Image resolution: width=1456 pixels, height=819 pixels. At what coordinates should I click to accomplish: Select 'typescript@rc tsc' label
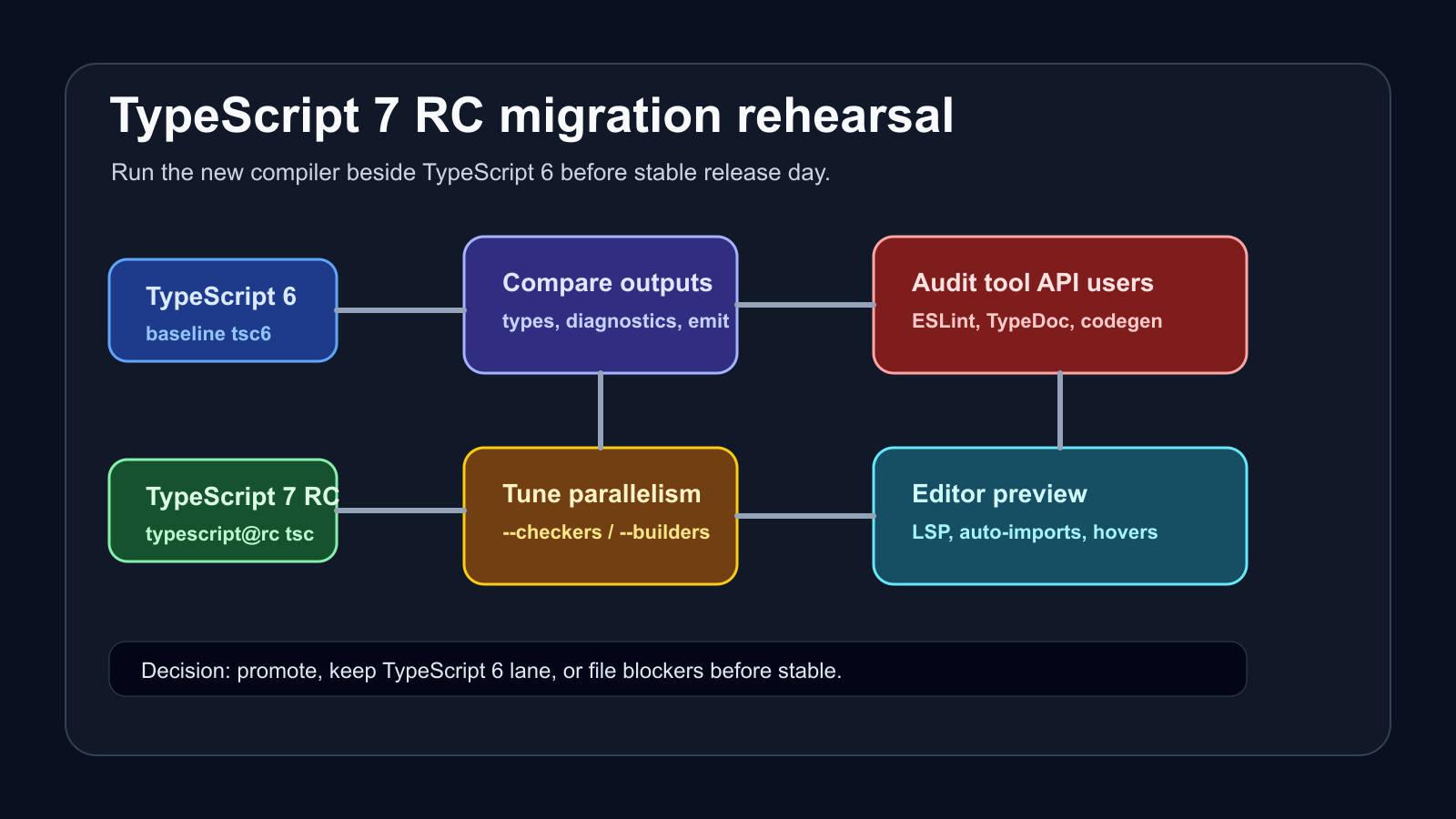click(x=229, y=534)
